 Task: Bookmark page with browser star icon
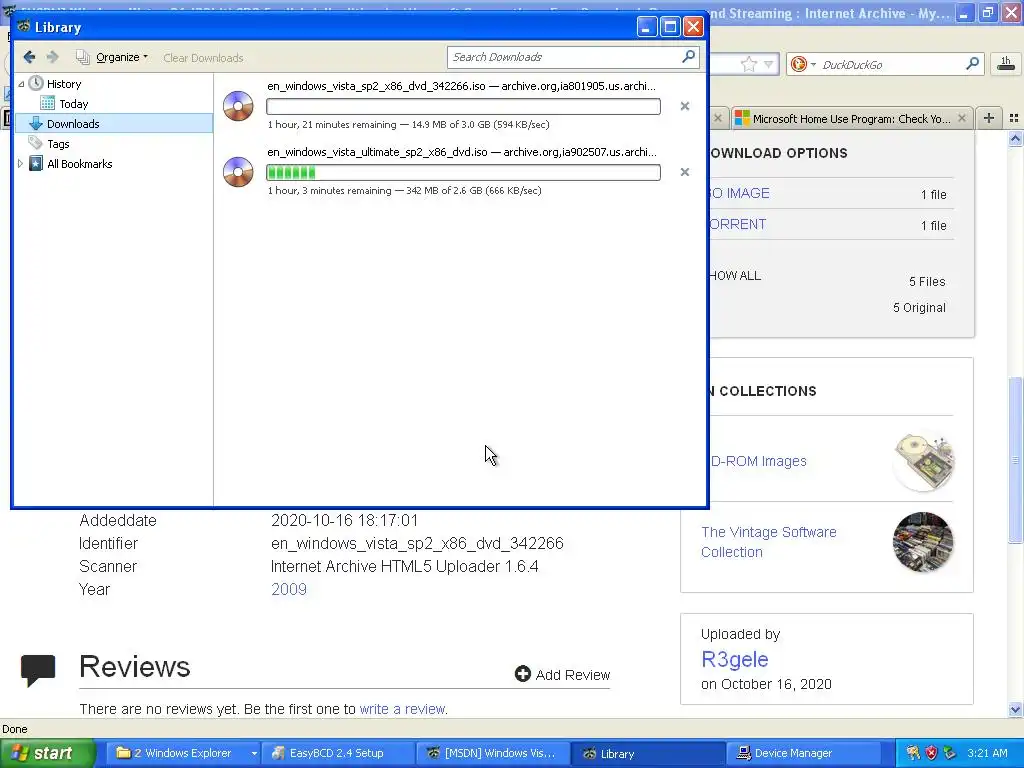[748, 64]
